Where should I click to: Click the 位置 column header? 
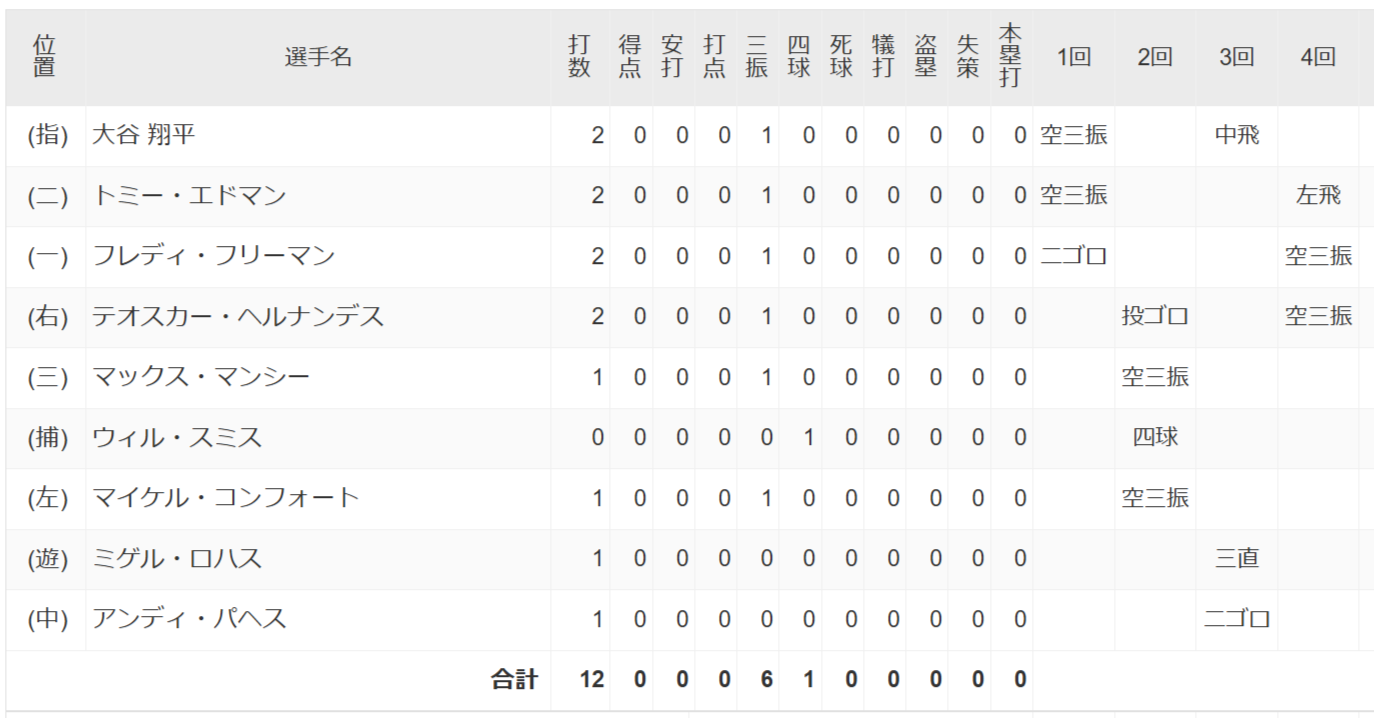coord(45,58)
